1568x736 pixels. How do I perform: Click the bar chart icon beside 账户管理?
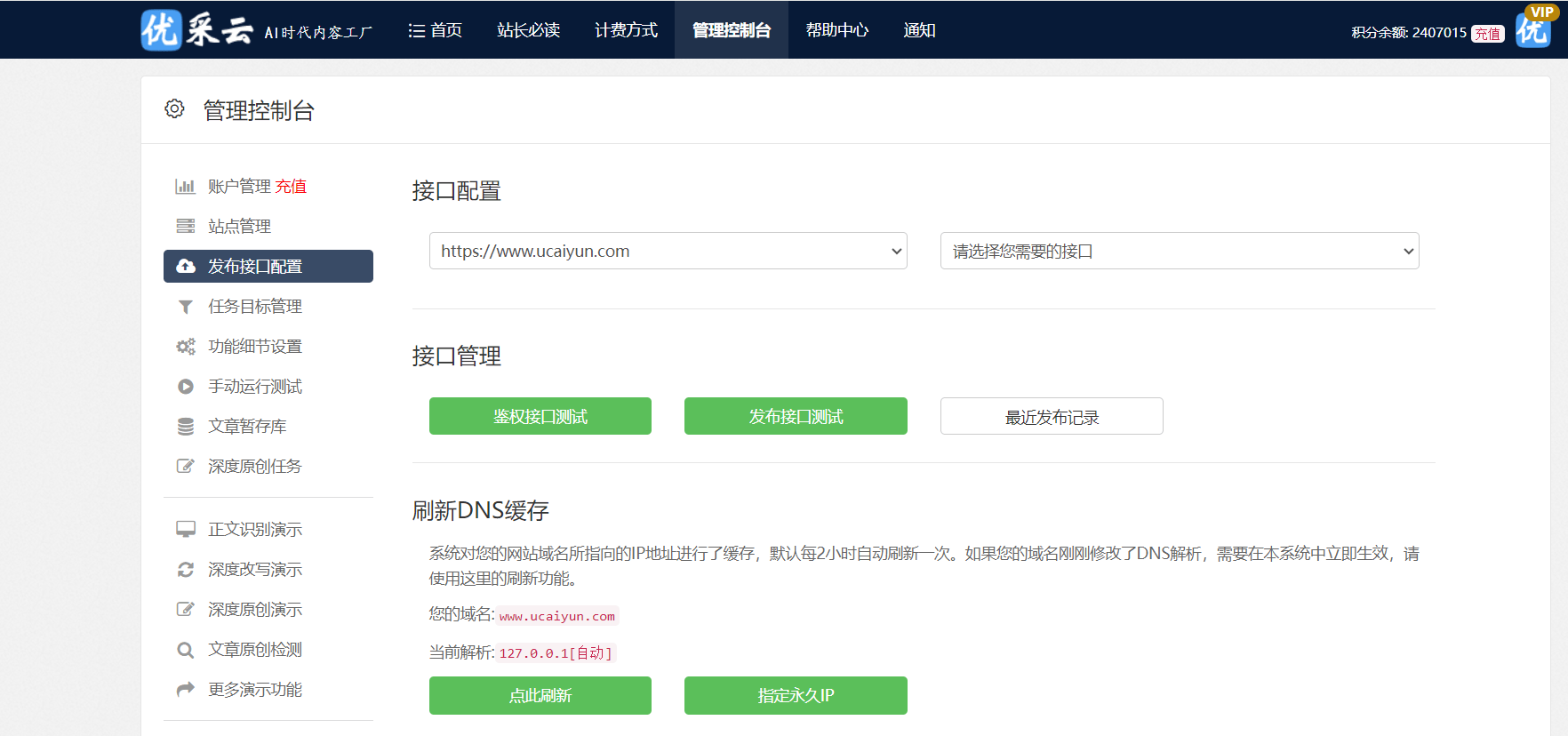[x=185, y=187]
